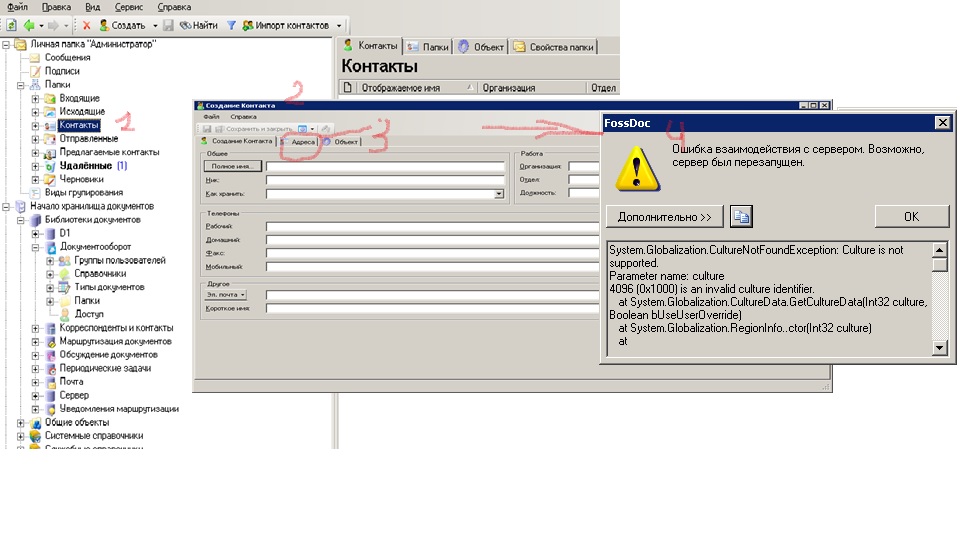Screen dimensions: 960x540
Task: Click the Черновики folder icon
Action: [x=50, y=179]
